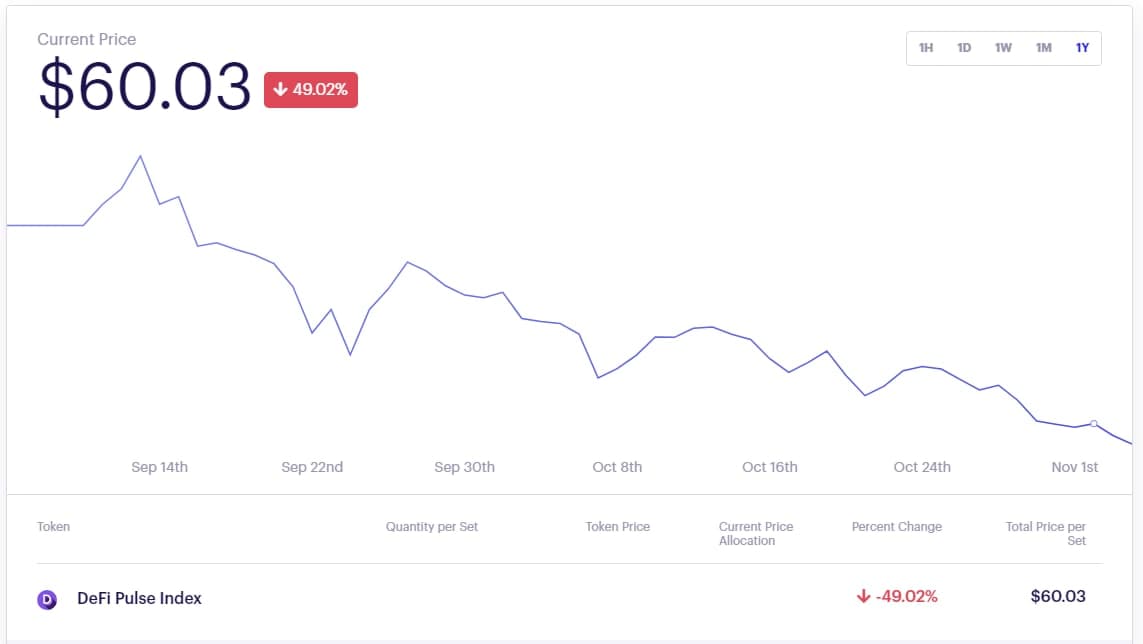Click the large $60.03 current price
Viewport: 1143px width, 644px height.
145,87
